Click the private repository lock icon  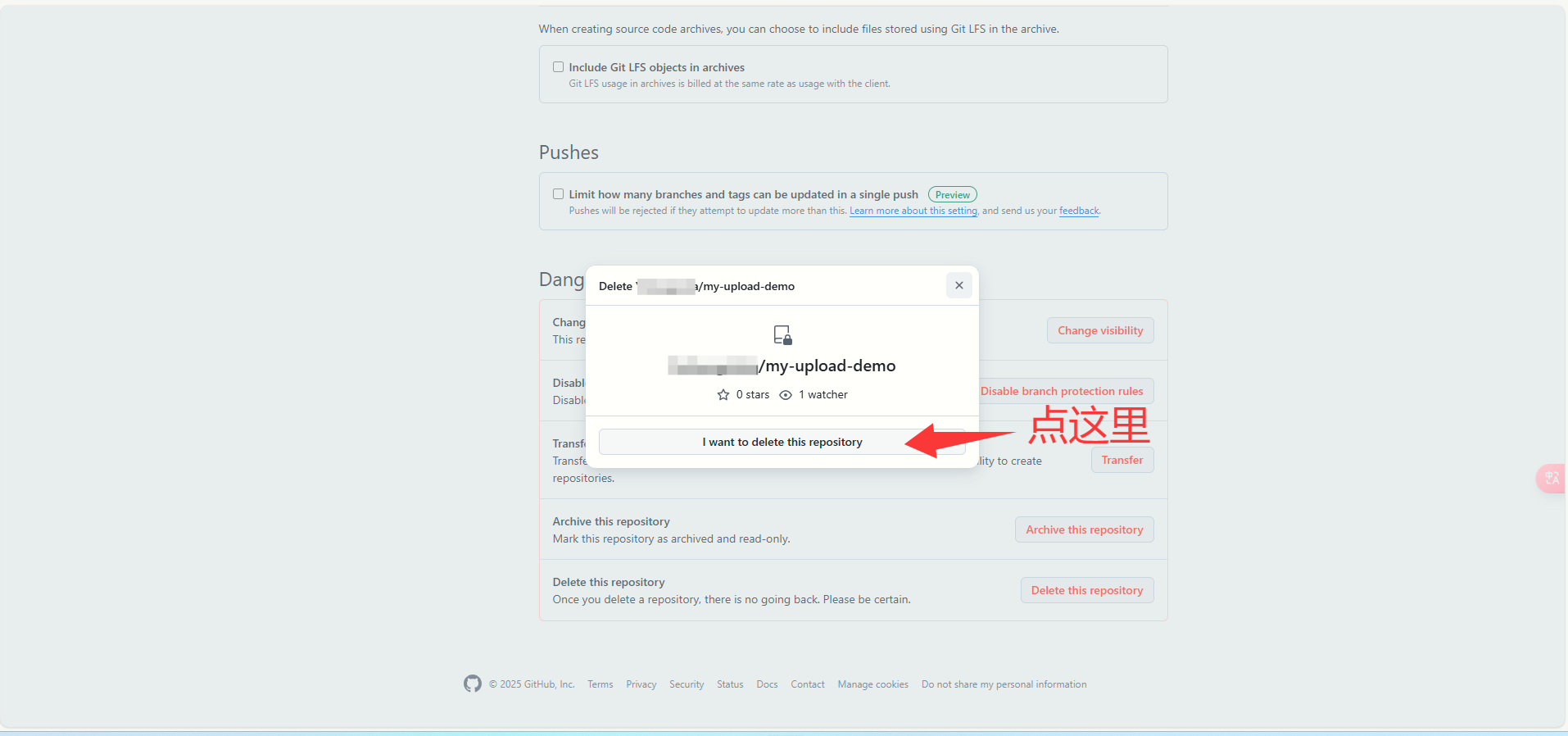pyautogui.click(x=782, y=335)
